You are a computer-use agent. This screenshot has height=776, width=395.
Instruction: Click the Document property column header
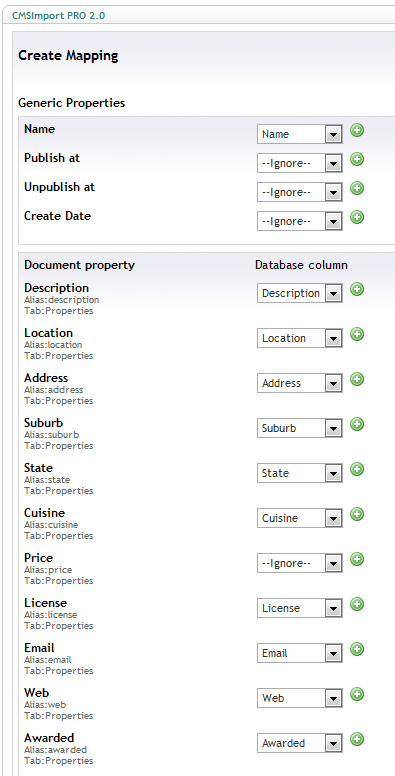(79, 265)
